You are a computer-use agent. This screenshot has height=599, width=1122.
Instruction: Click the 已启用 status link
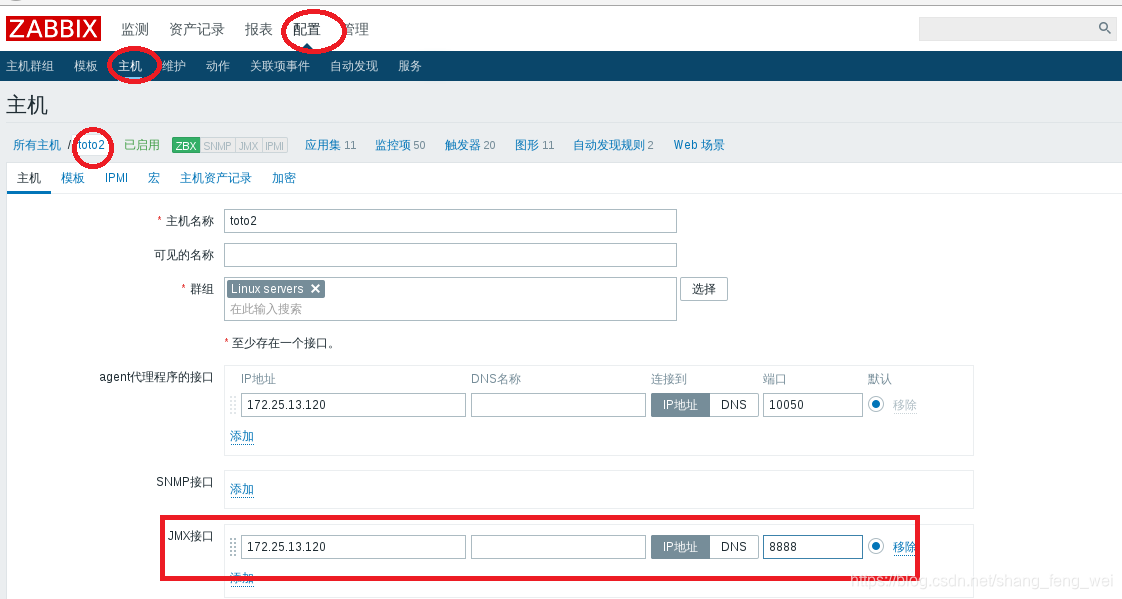click(142, 145)
